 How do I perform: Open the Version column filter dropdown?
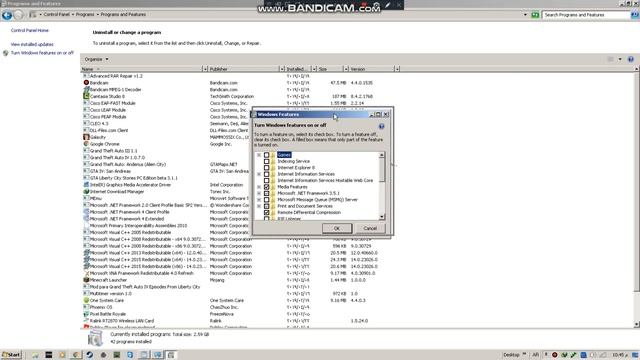[x=397, y=69]
